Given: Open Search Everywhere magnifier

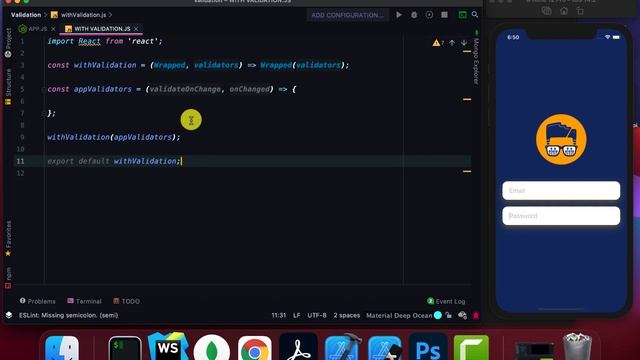Looking at the screenshot, I should pos(475,15).
